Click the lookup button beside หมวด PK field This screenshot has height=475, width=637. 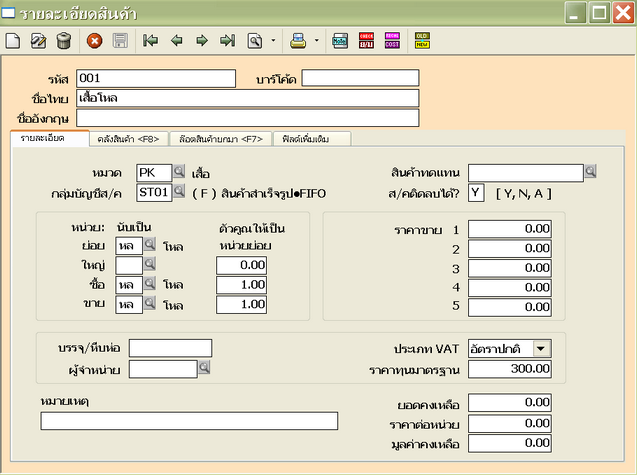[x=180, y=172]
